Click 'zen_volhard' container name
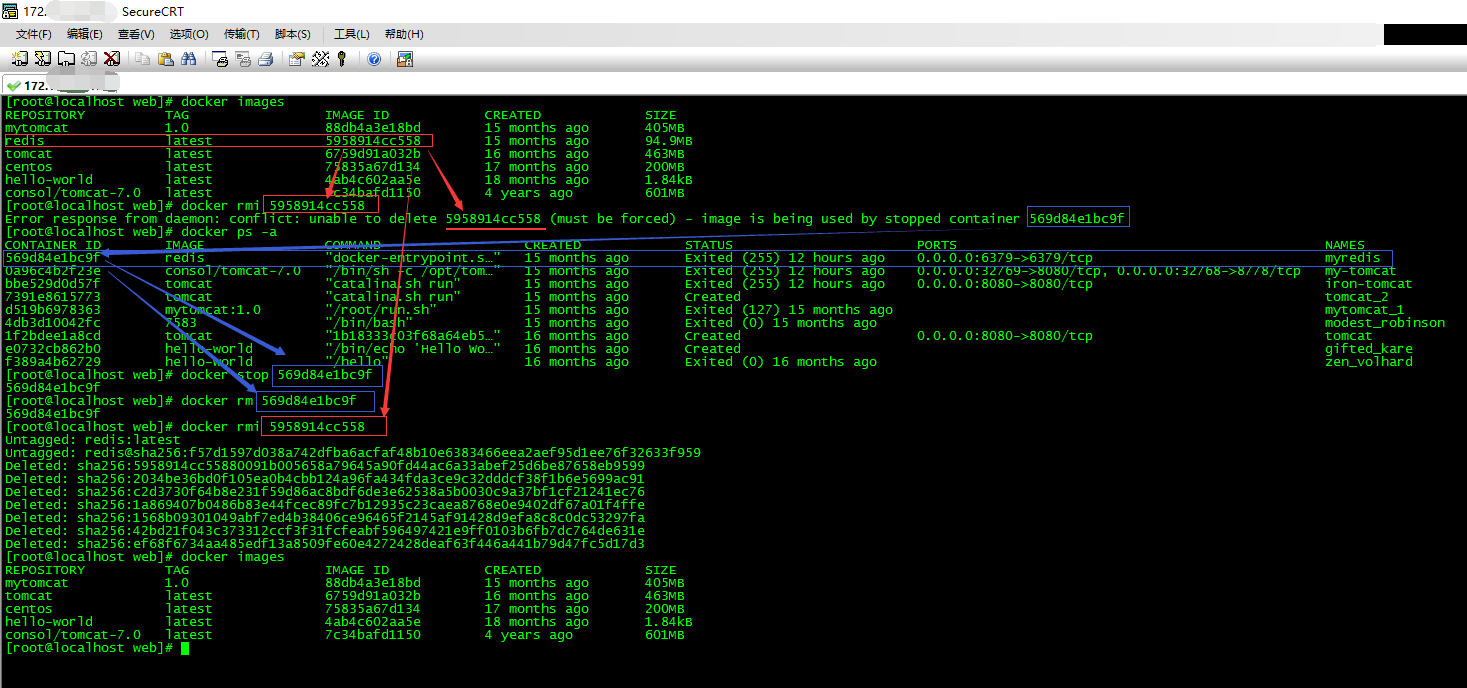1467x688 pixels. point(1369,362)
